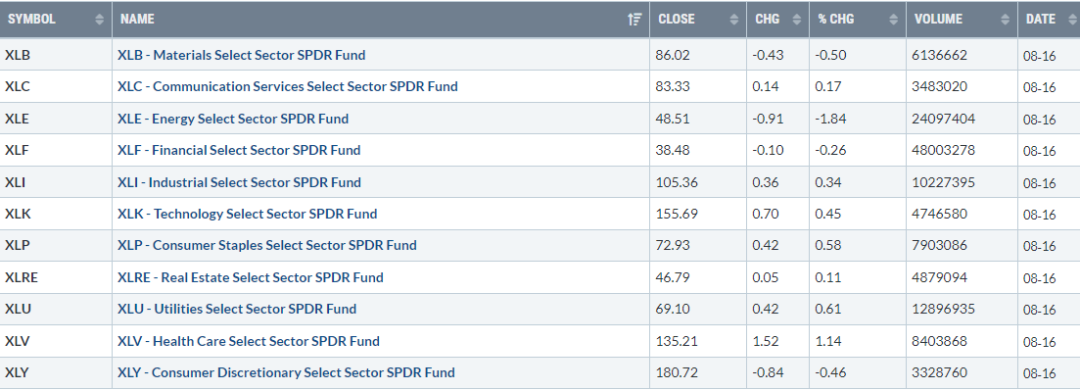Select the XLV close price 135.21 cell
This screenshot has width=1080, height=390.
pos(698,341)
